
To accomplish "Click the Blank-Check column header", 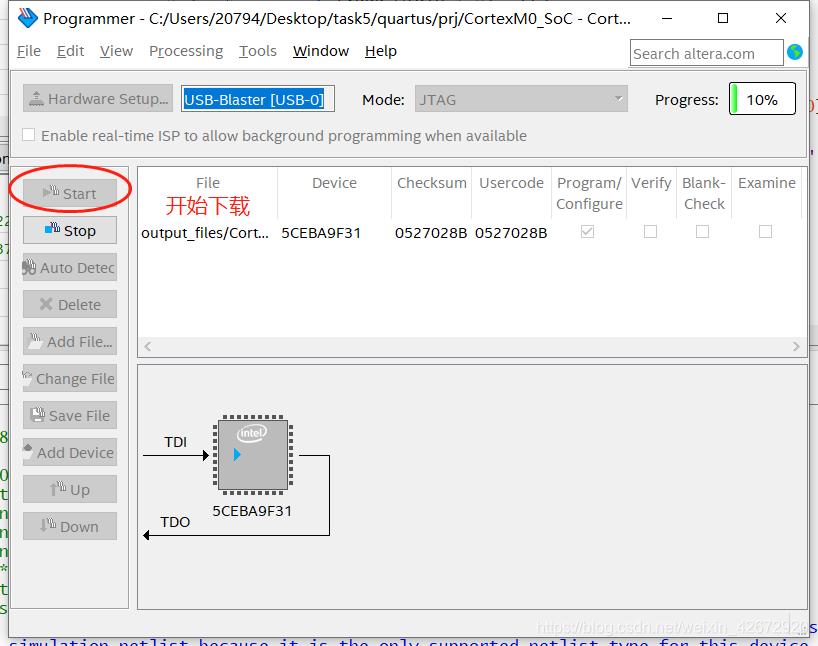I will (x=704, y=193).
